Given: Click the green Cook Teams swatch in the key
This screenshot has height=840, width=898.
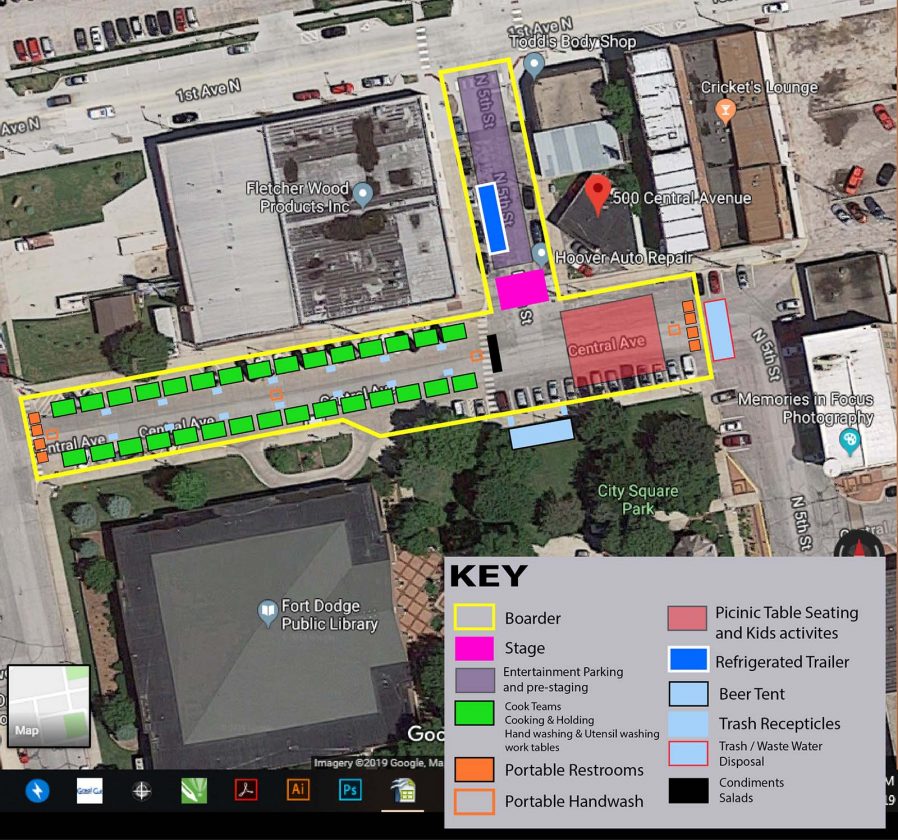Looking at the screenshot, I should (474, 713).
